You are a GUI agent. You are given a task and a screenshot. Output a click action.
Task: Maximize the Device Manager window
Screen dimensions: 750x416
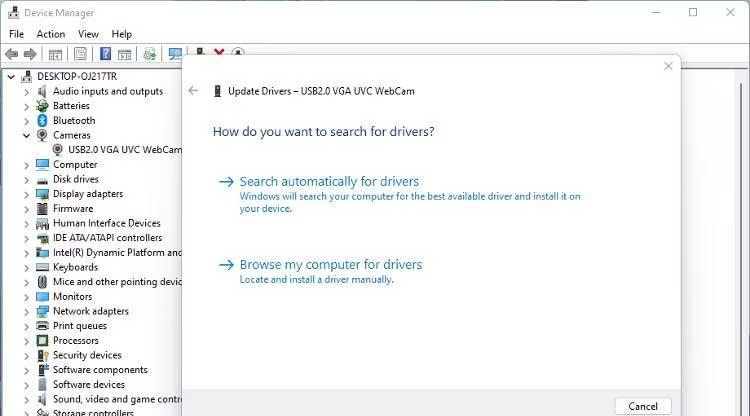(693, 12)
